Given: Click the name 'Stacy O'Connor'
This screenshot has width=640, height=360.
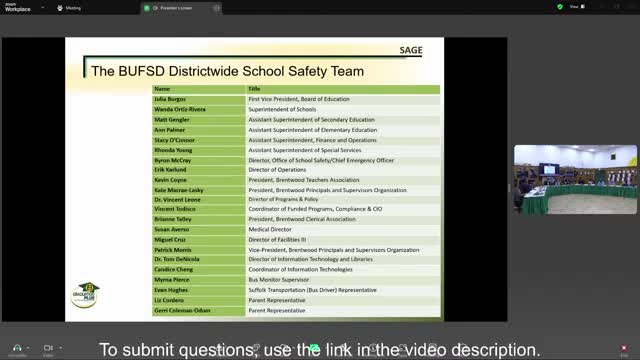Looking at the screenshot, I should pyautogui.click(x=174, y=140).
